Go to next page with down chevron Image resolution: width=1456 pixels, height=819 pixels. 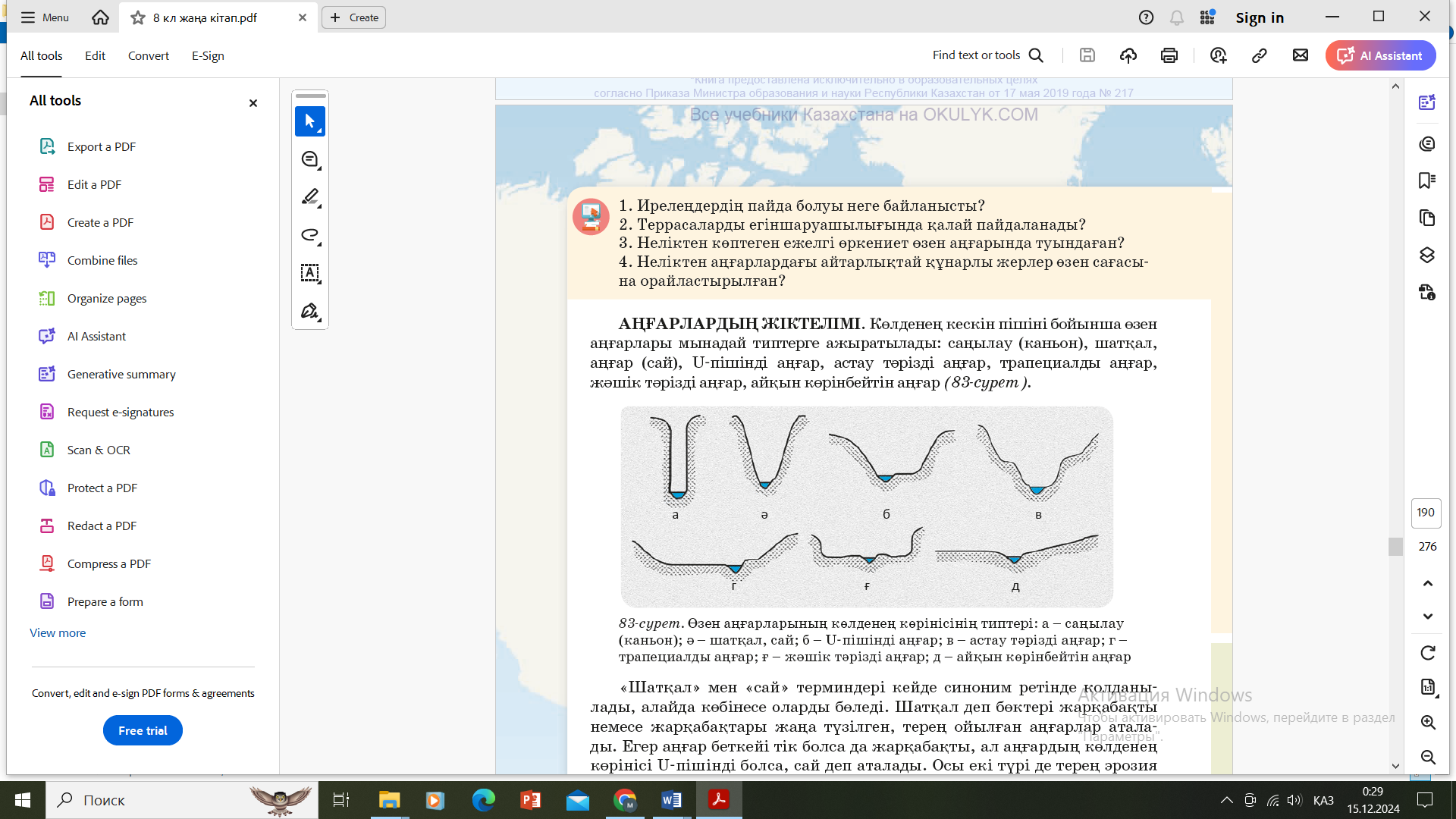click(1427, 616)
